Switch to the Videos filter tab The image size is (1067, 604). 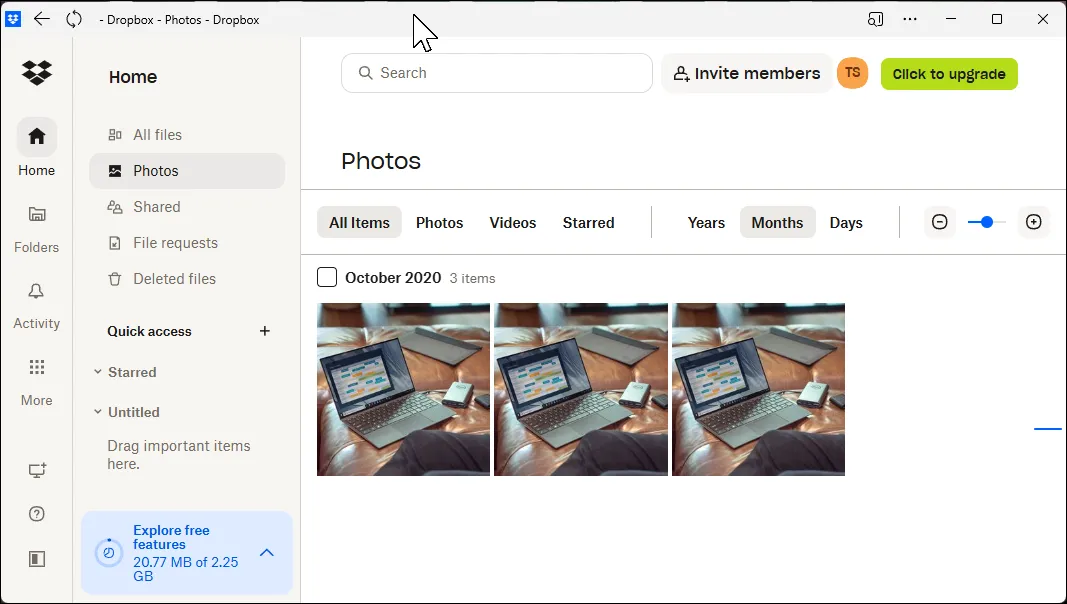point(512,222)
